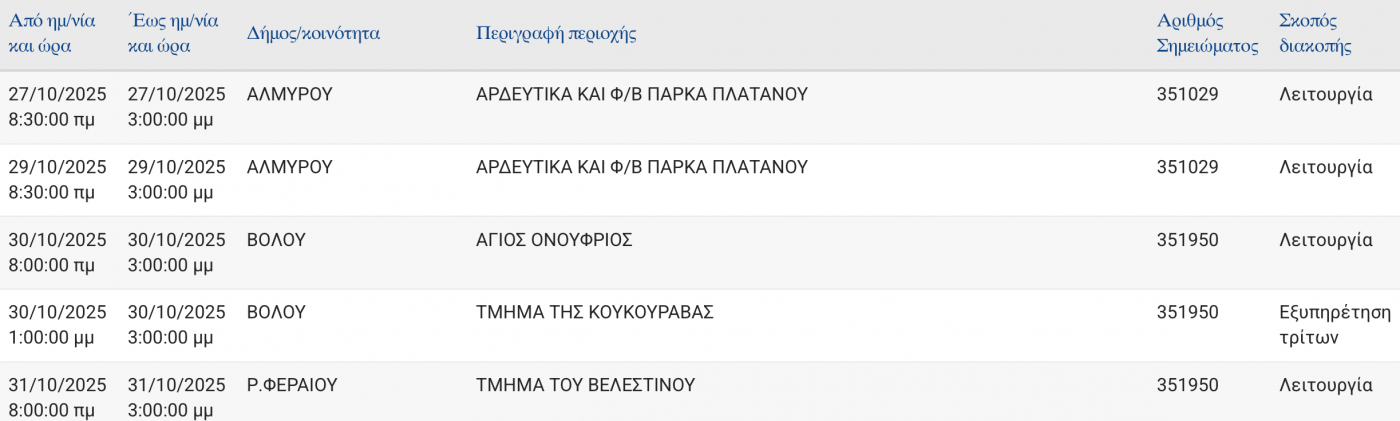
Task: Click start date 27/10/2025 8:30:00 πμ
Action: tap(57, 107)
